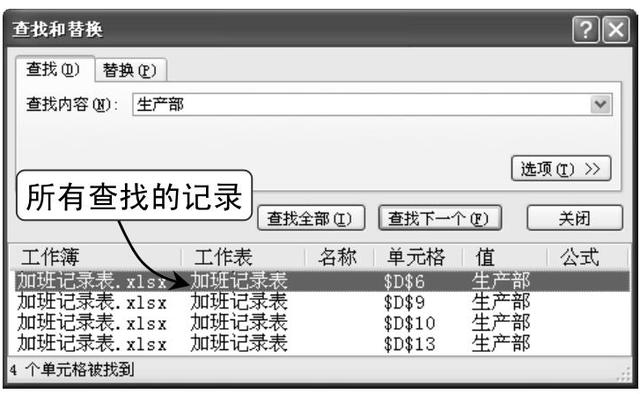This screenshot has width=640, height=394.
Task: Click the 4 个单元格被找到 status text
Action: click(x=72, y=370)
